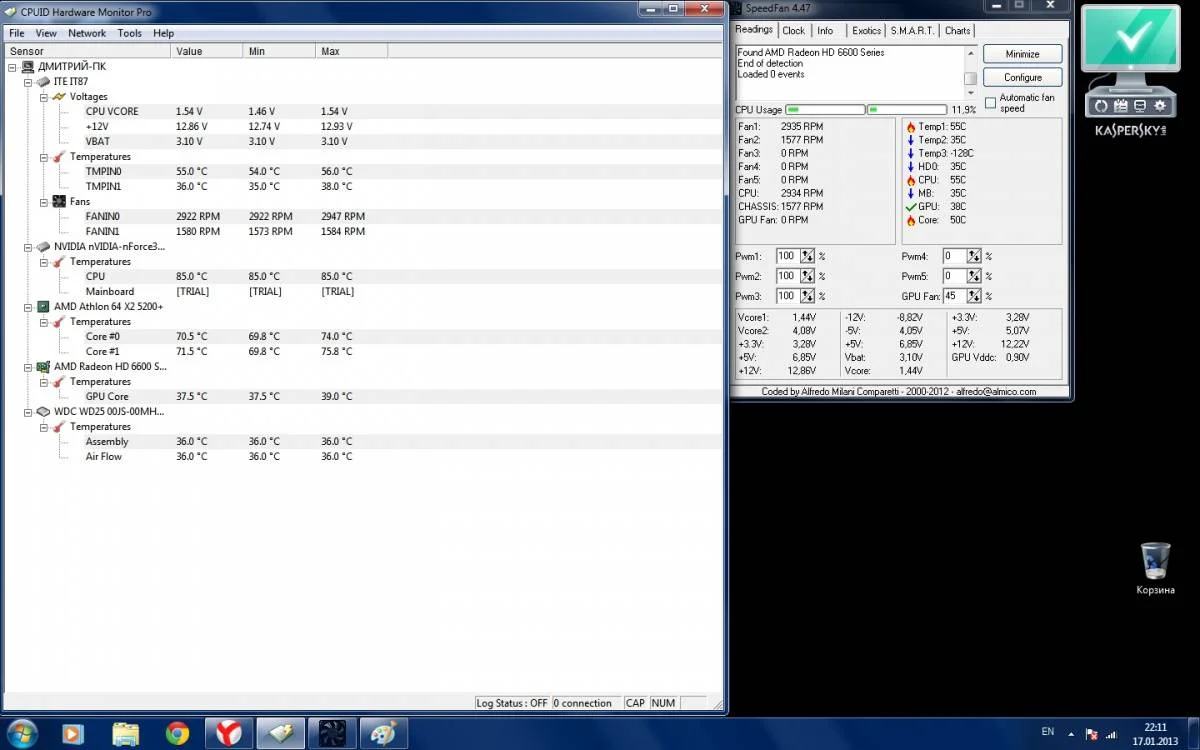Open the Network menu in HWMonitor
Screen dimensions: 1200x750
[x=87, y=33]
